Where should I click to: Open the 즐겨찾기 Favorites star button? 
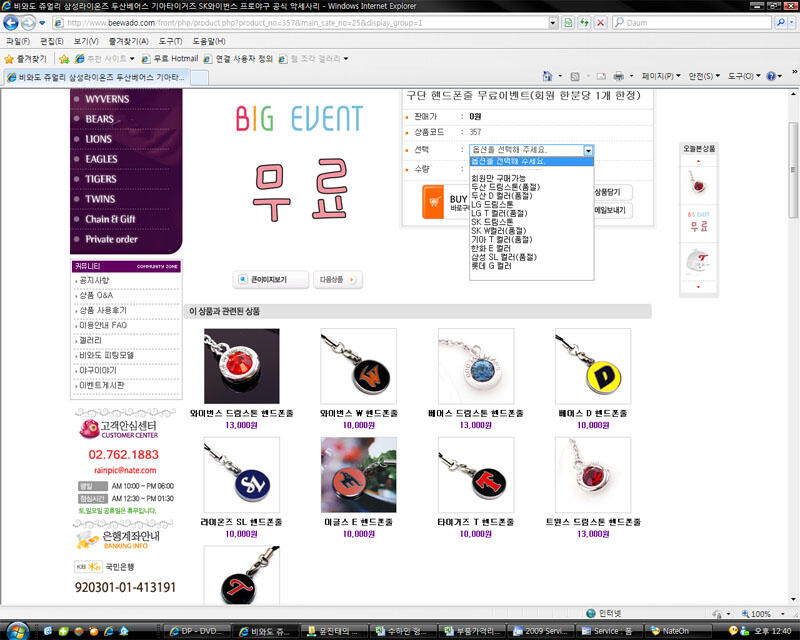click(x=25, y=59)
